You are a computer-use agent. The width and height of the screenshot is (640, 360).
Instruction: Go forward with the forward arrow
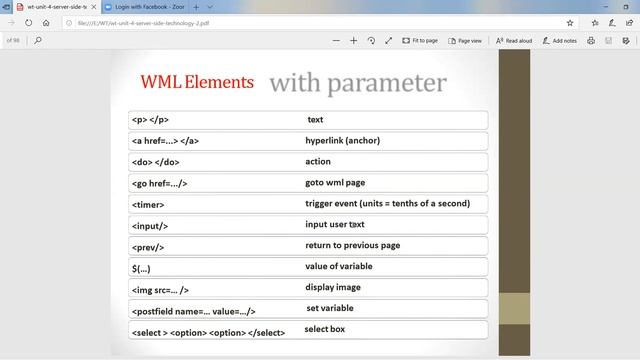(x=11, y=23)
